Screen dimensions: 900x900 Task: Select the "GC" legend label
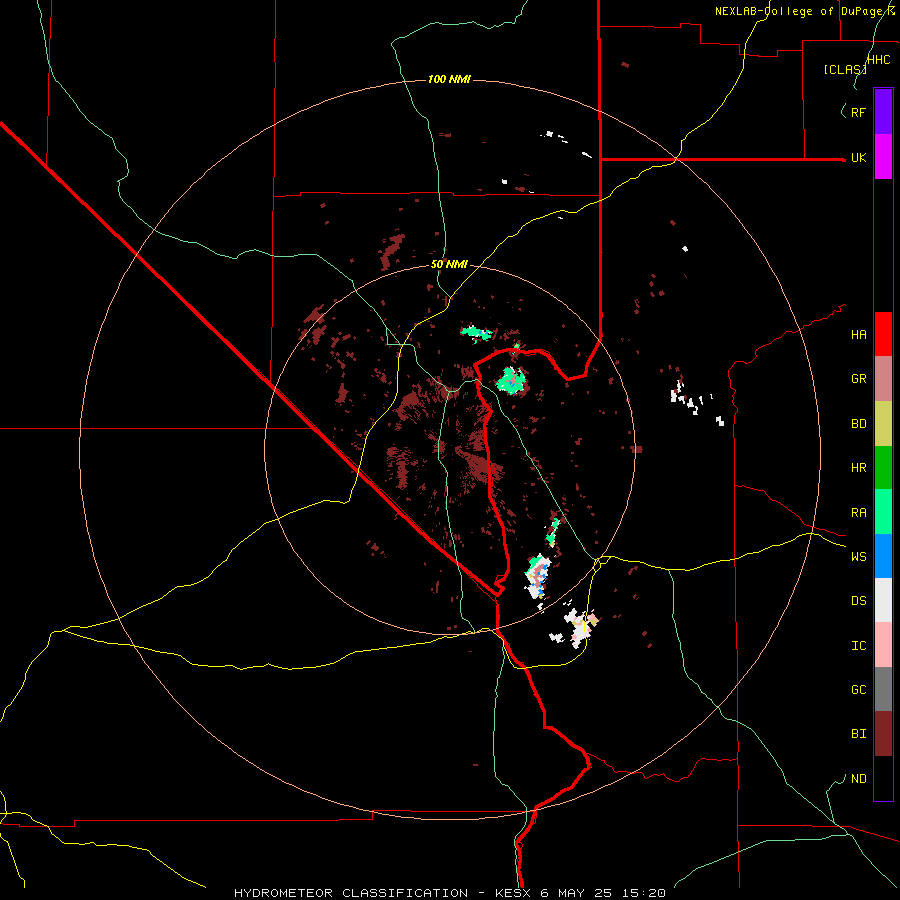[858, 690]
